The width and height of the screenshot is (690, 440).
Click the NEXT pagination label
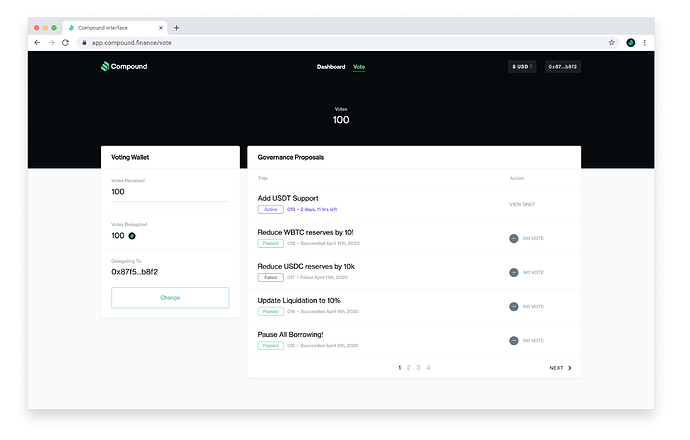pos(556,368)
